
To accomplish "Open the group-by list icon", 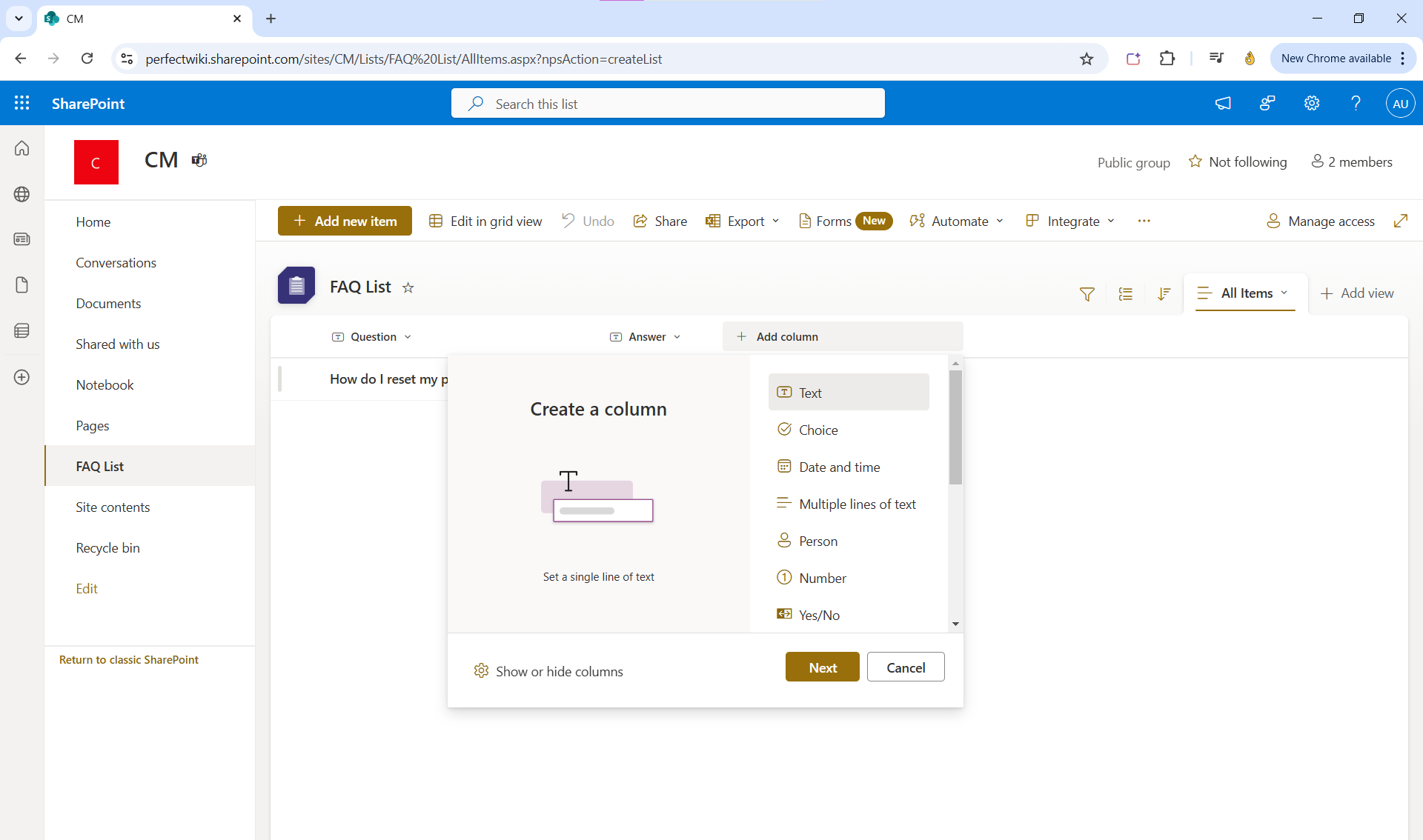I will (x=1125, y=293).
